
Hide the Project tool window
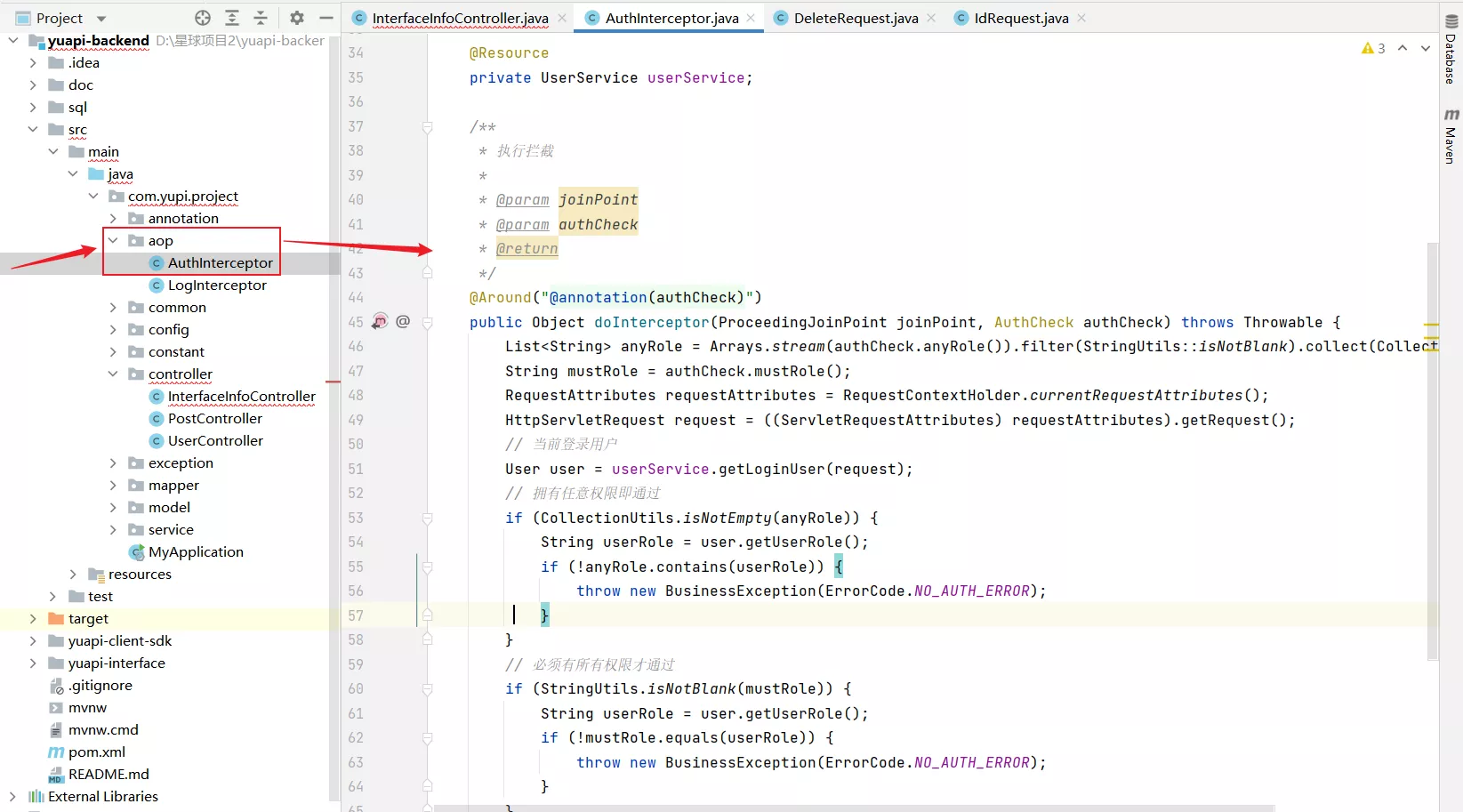tap(326, 18)
